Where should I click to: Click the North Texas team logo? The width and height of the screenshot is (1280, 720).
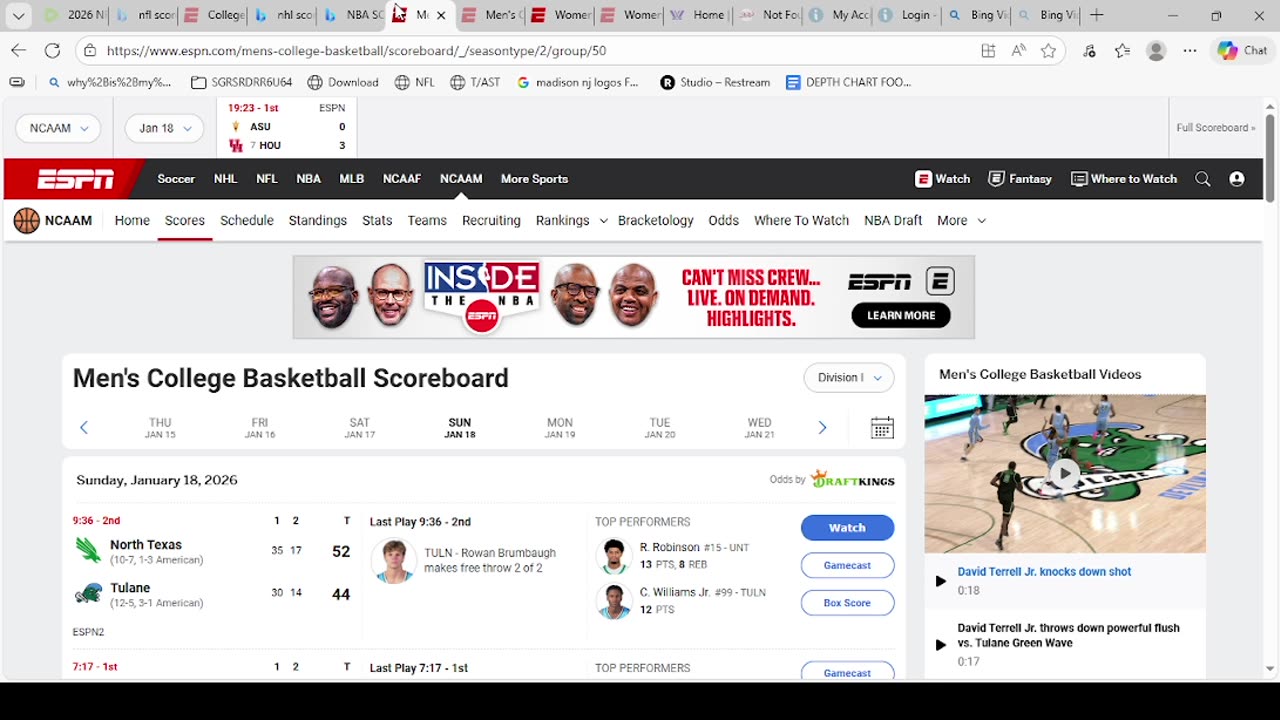coord(88,551)
